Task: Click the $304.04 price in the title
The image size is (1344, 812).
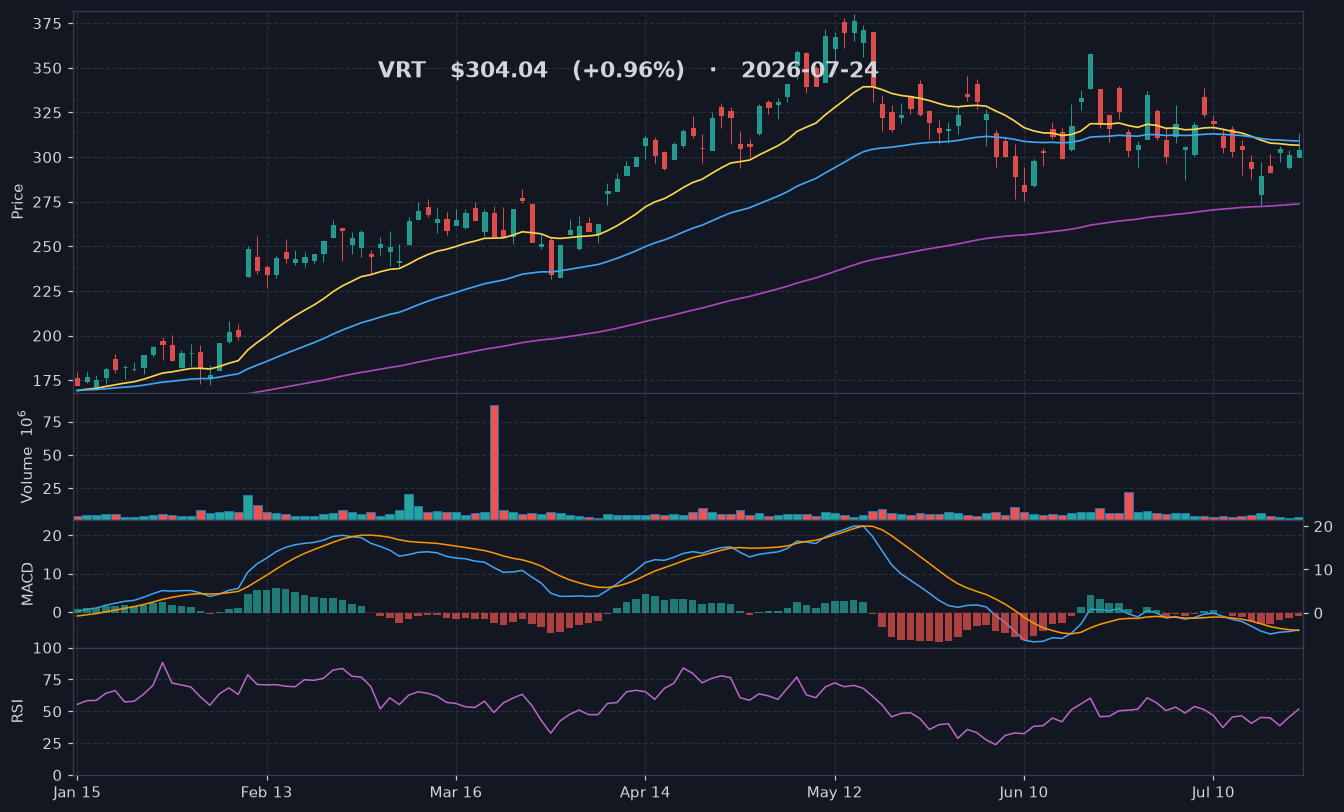Action: pos(499,71)
